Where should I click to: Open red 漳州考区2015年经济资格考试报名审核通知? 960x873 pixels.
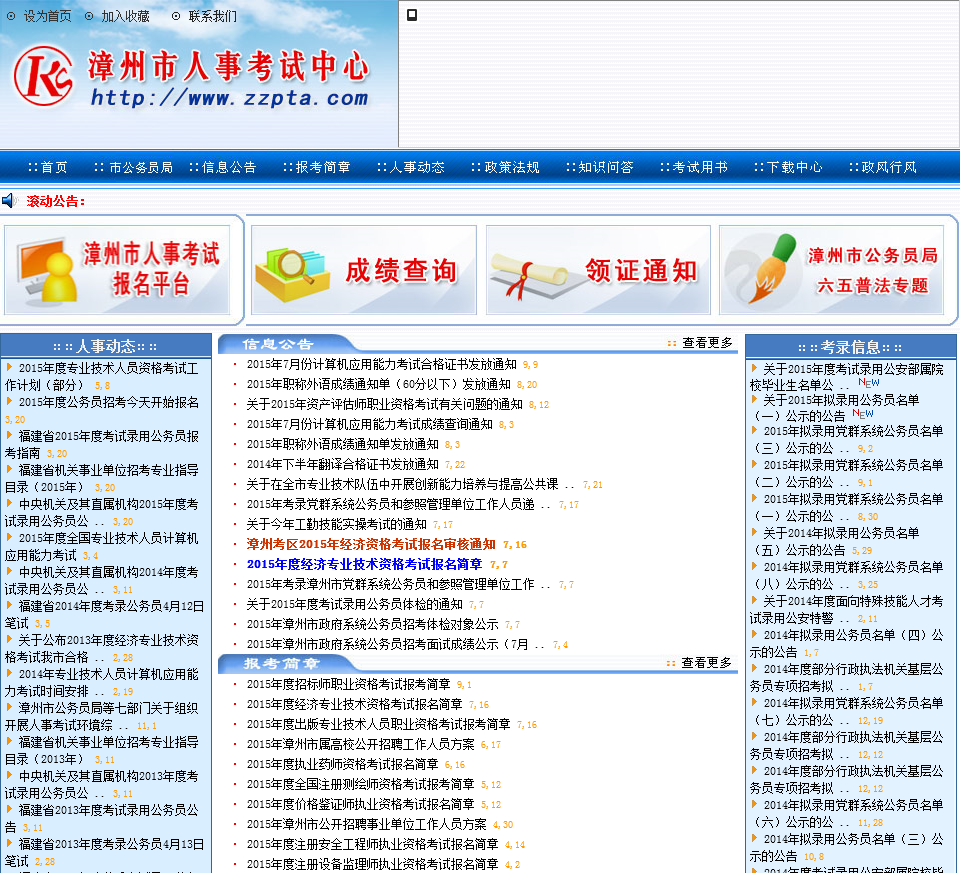tap(371, 544)
